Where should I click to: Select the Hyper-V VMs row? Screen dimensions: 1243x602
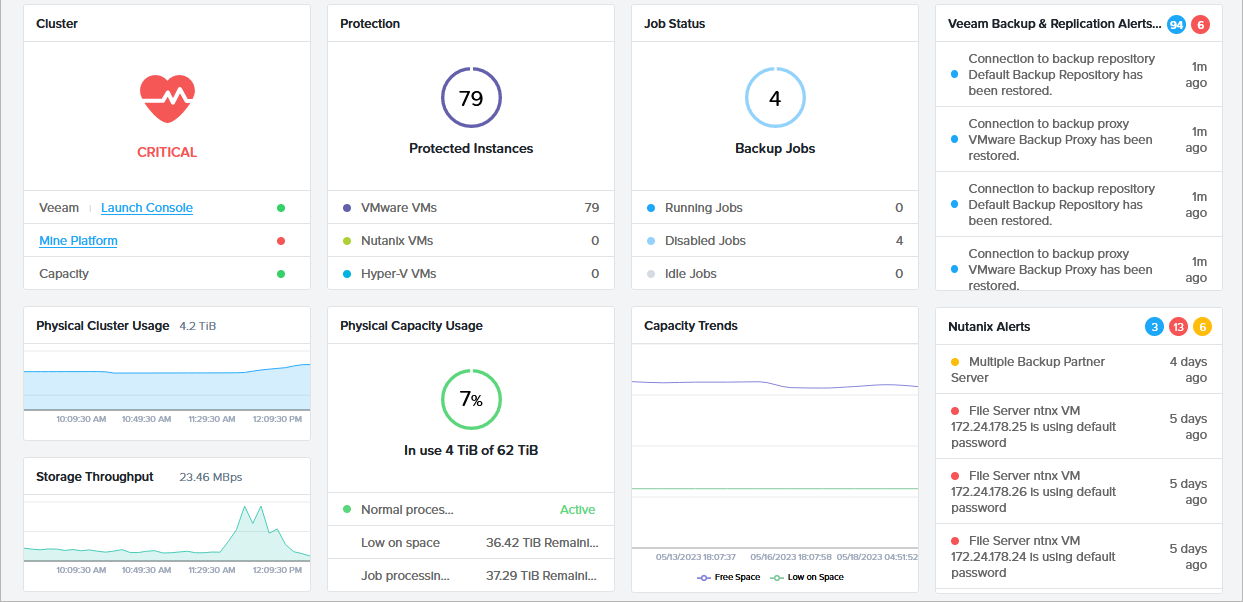[471, 274]
